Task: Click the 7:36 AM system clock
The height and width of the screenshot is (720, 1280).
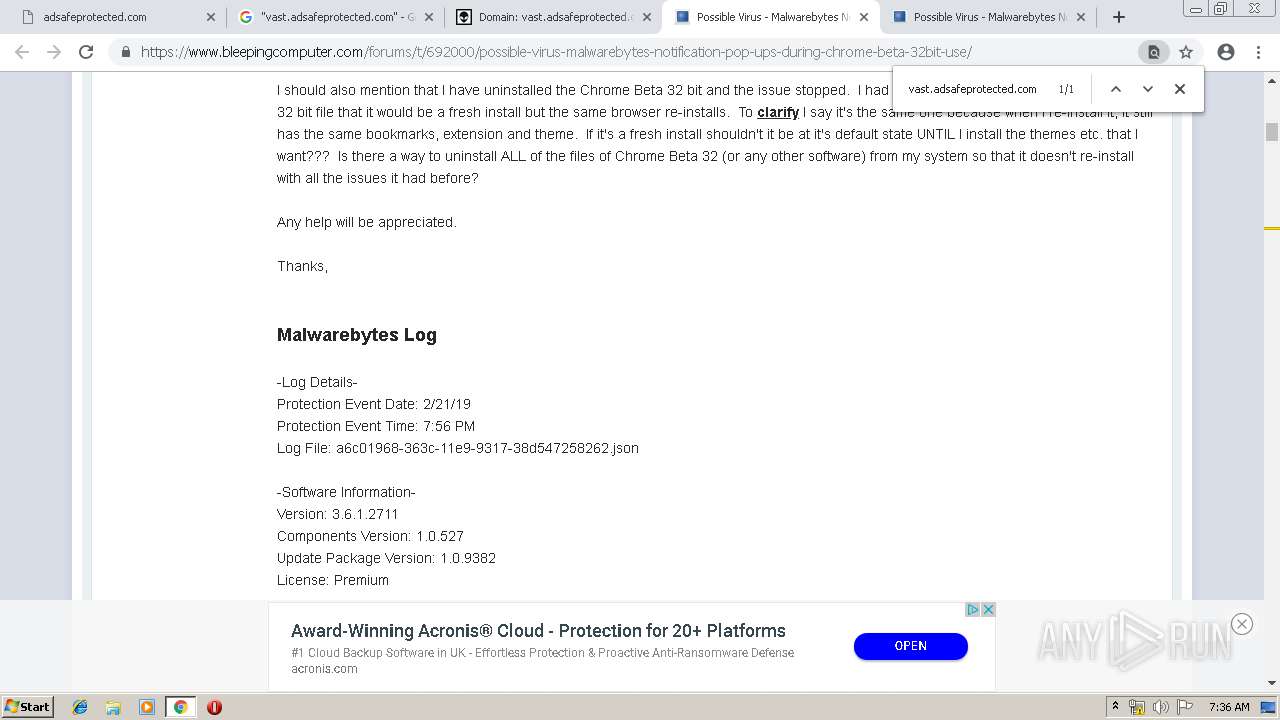Action: coord(1229,707)
